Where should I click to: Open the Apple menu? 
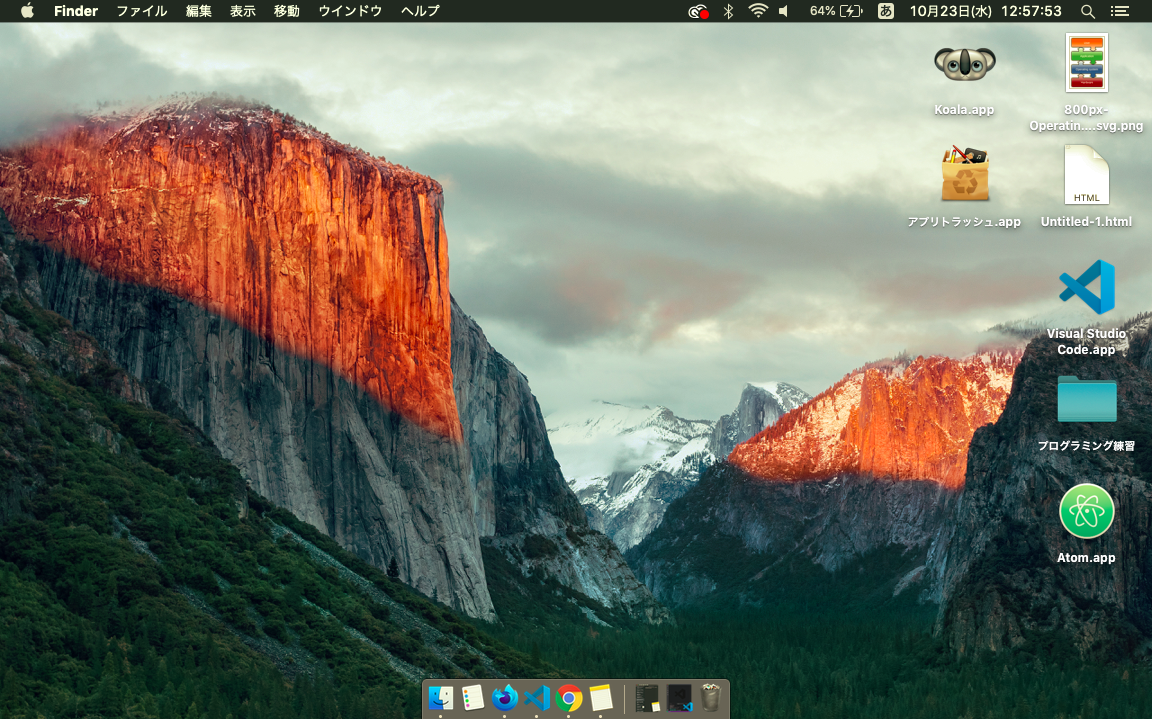[x=27, y=11]
